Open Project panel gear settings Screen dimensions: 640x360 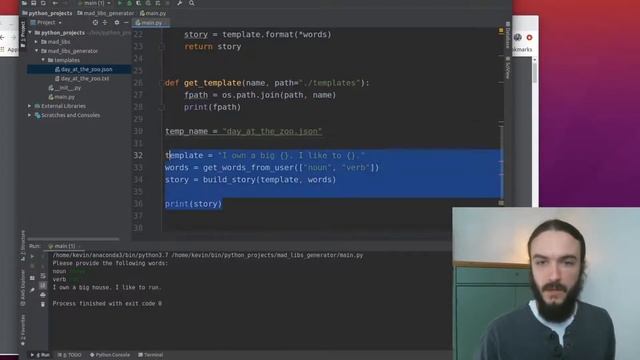[117, 22]
